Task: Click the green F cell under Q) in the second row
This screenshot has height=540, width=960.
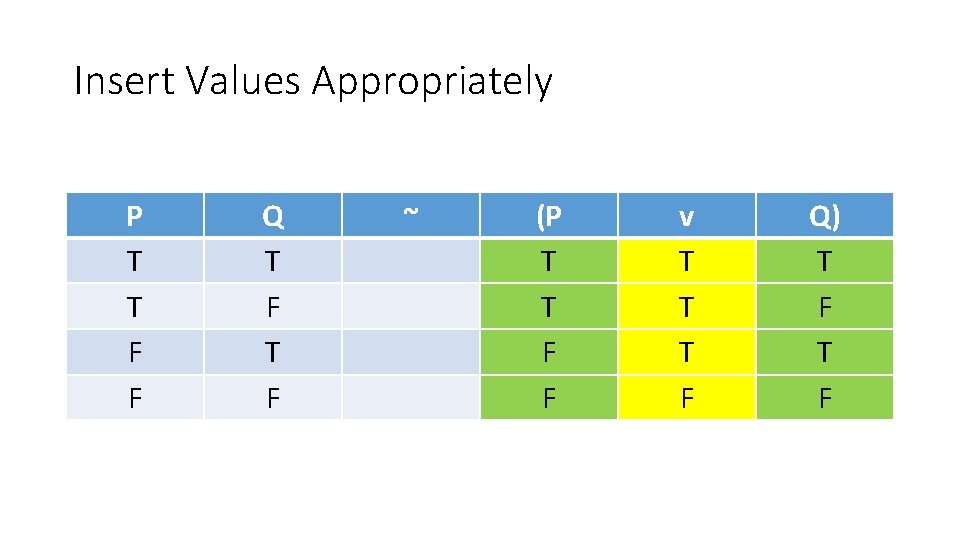Action: (825, 306)
